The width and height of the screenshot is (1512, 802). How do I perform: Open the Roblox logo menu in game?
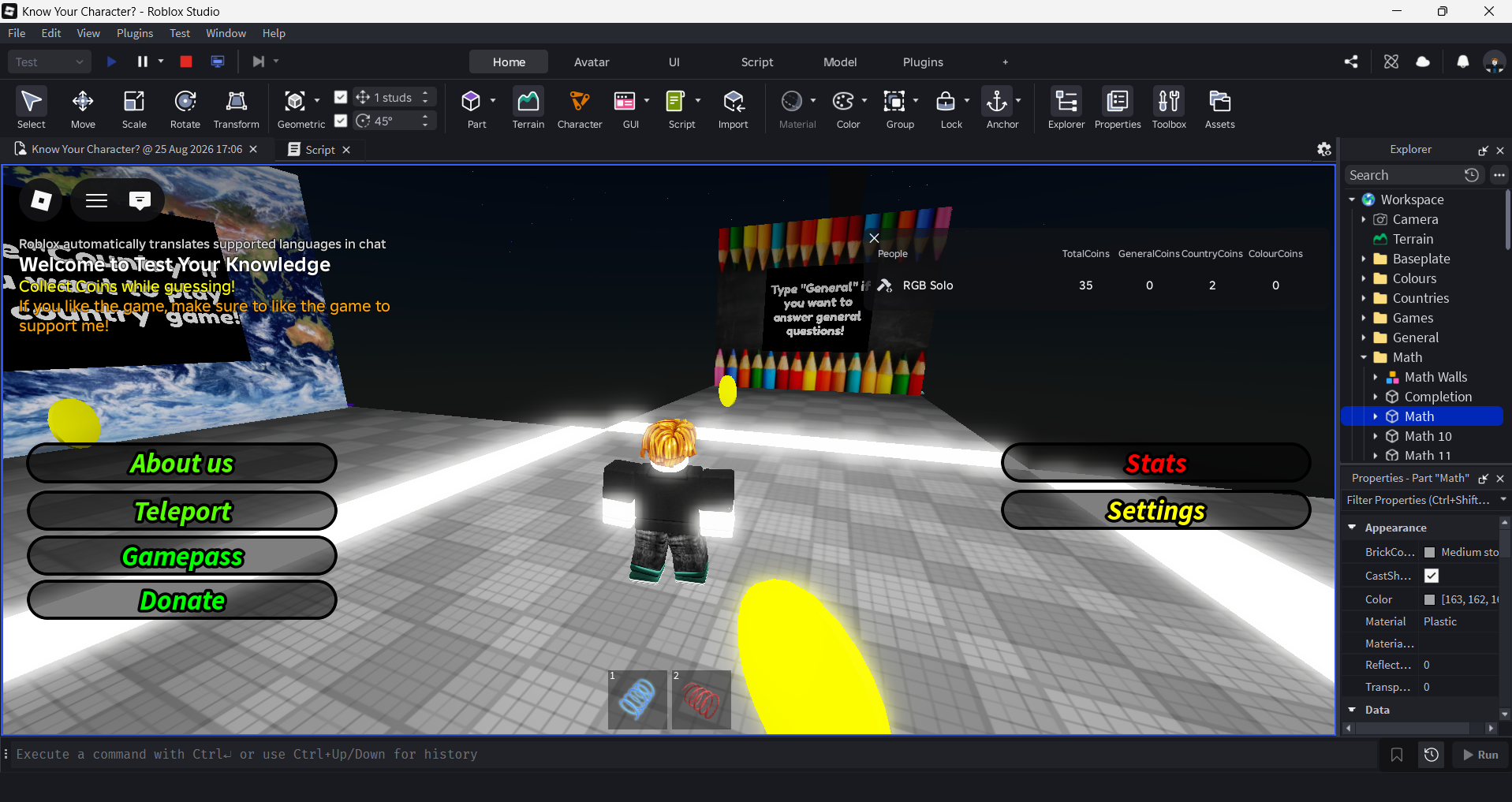[41, 200]
